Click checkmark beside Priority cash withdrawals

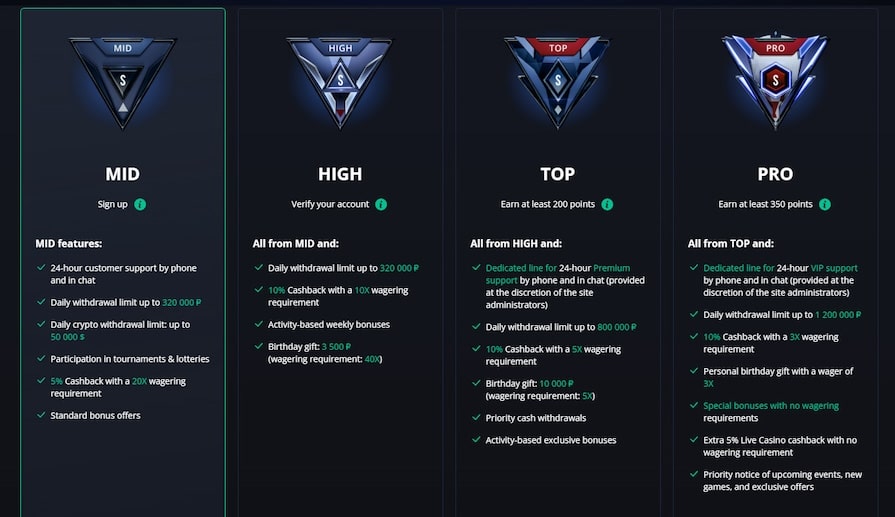tap(476, 418)
